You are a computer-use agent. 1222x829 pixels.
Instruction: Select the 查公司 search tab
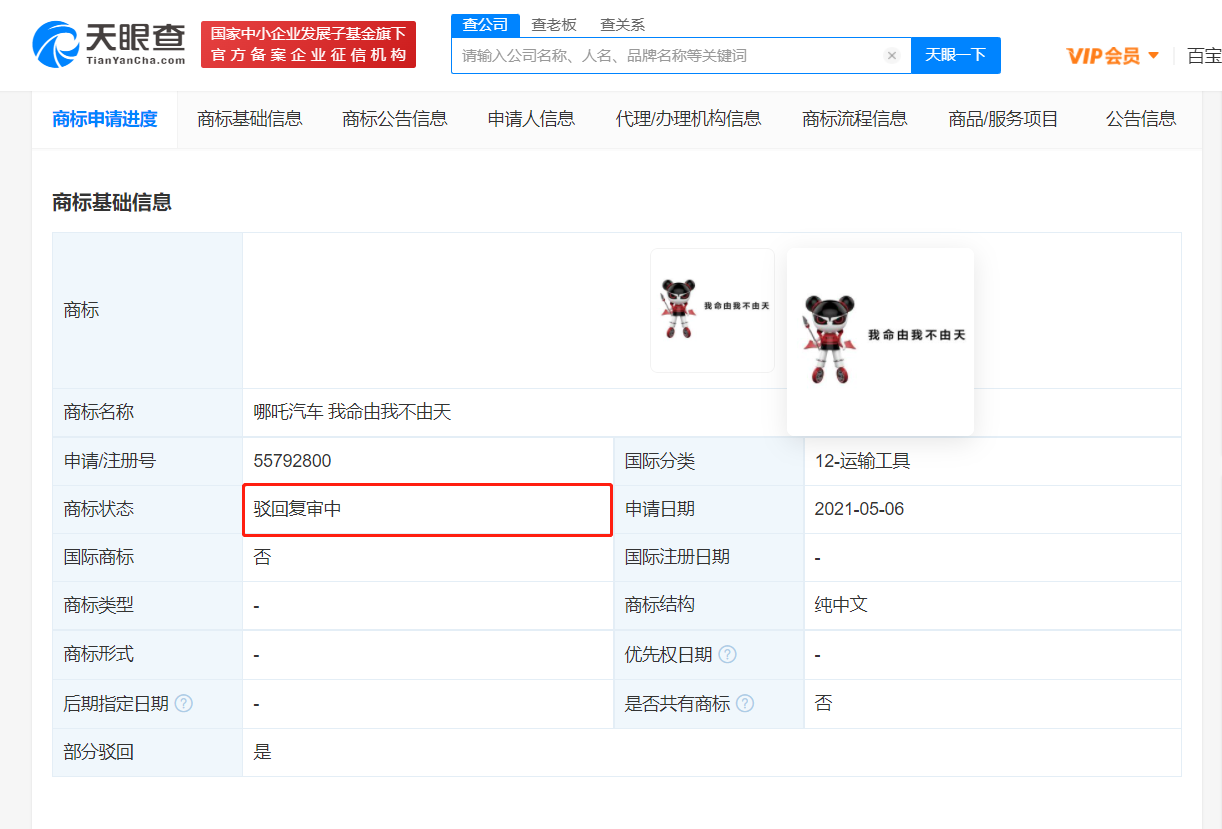click(x=485, y=25)
